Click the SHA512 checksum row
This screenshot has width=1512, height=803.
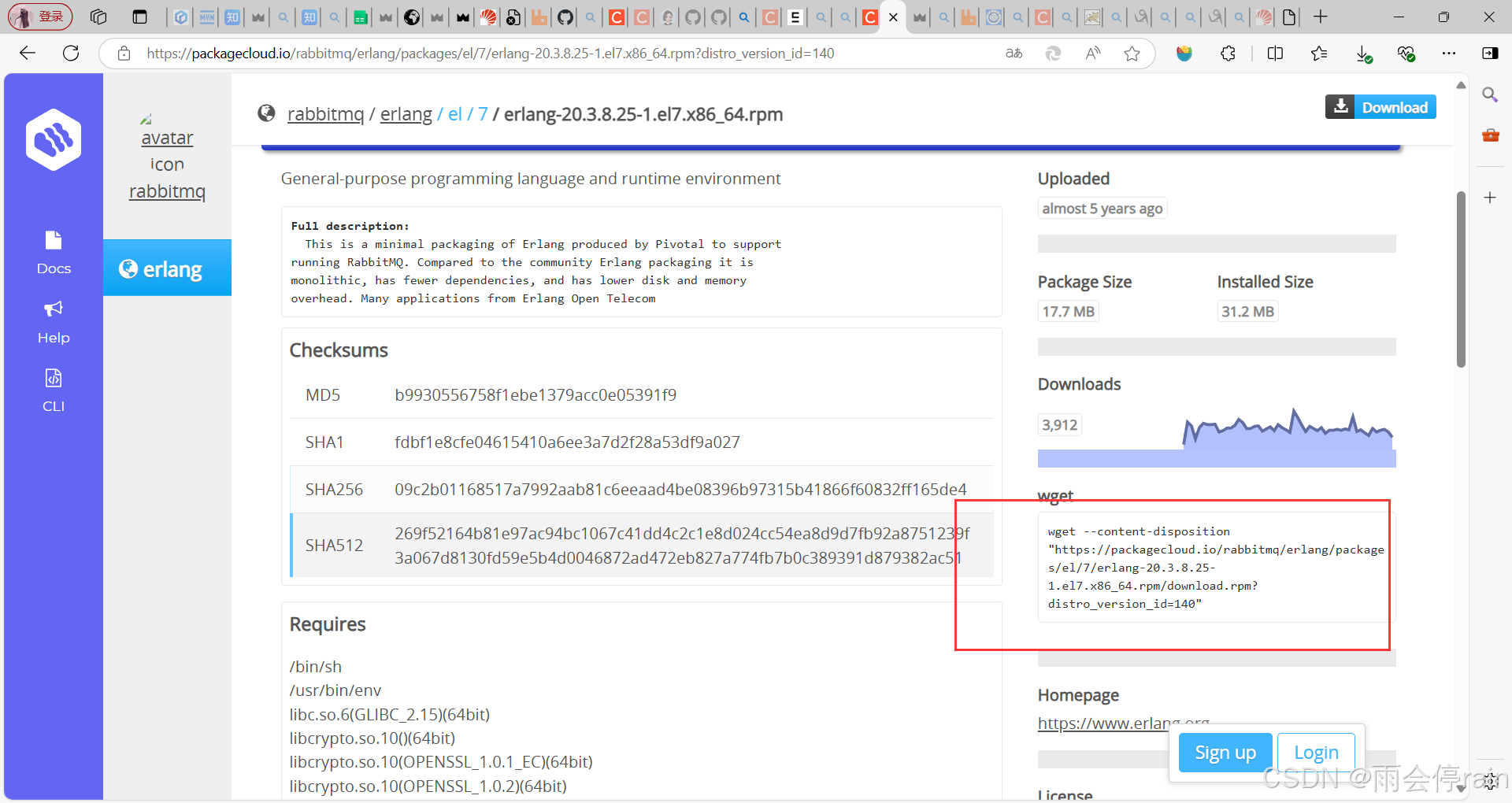(x=642, y=545)
